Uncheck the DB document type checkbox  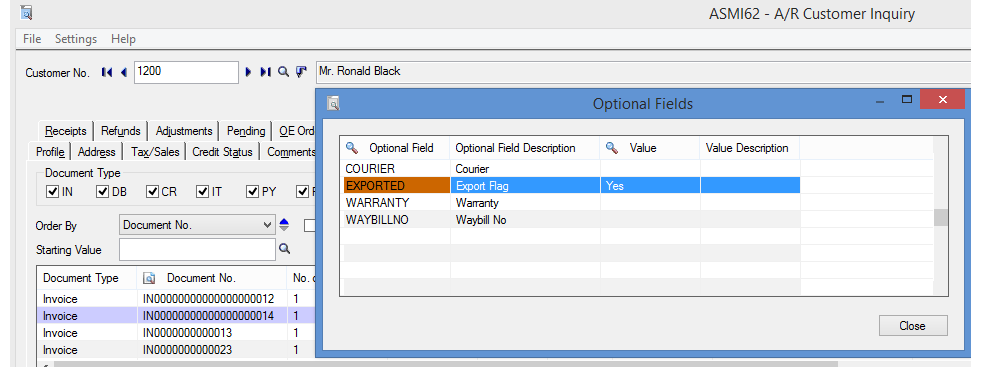pos(103,191)
